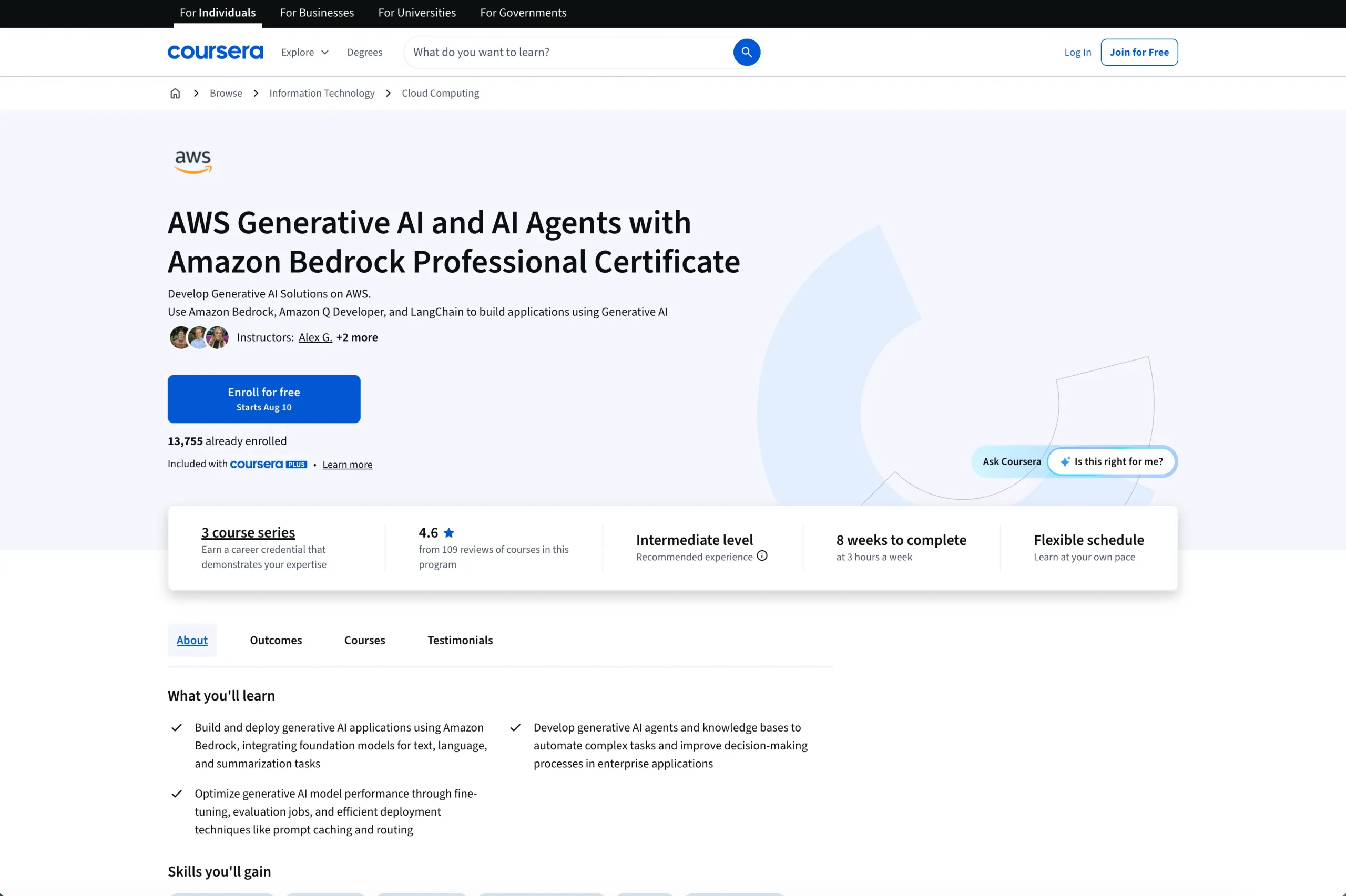Click the Log In link
Screen dimensions: 1346x896
pyautogui.click(x=1077, y=52)
